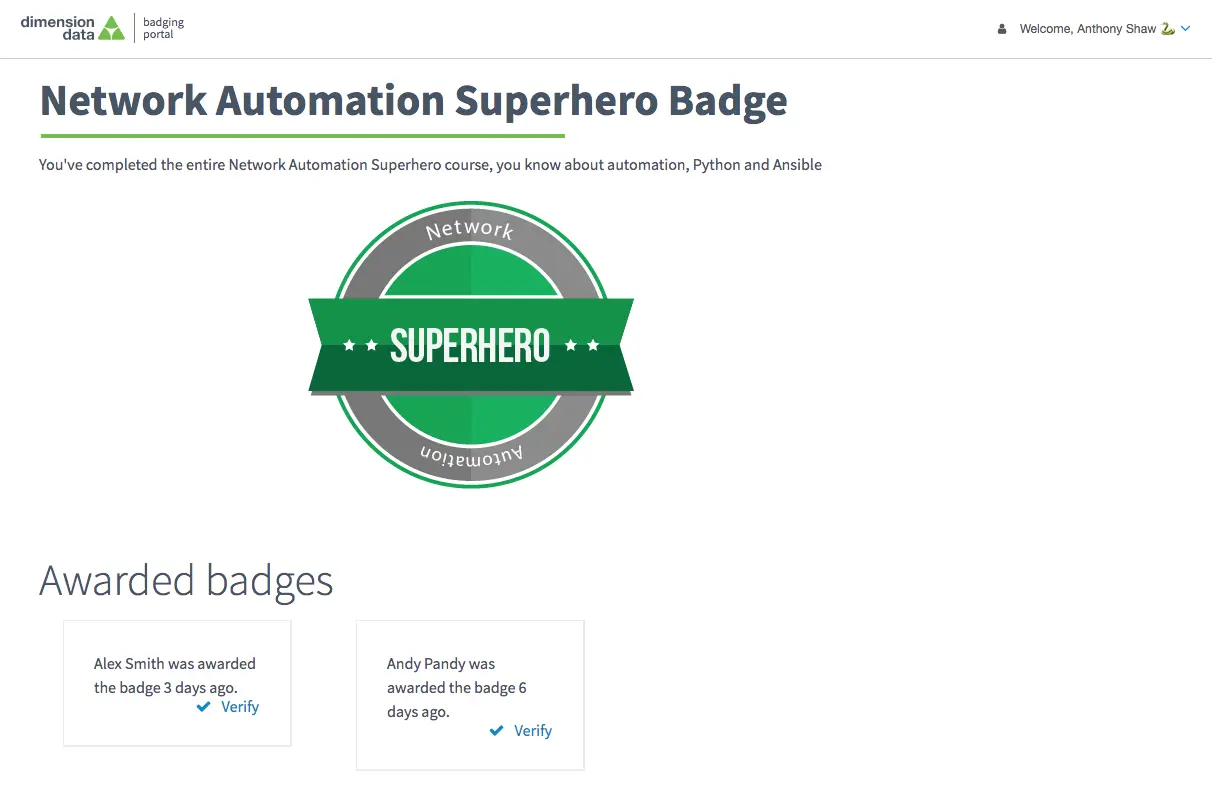
Task: Click the user silhouette icon
Action: (1002, 29)
